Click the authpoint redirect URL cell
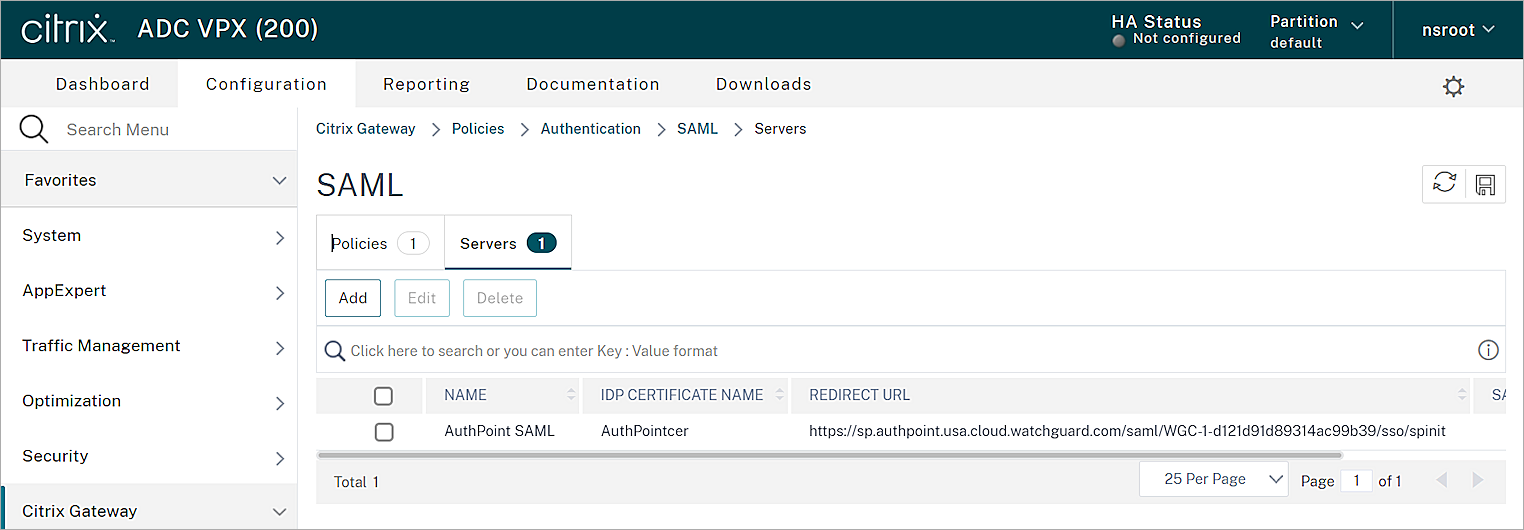This screenshot has width=1524, height=530. pos(1128,431)
